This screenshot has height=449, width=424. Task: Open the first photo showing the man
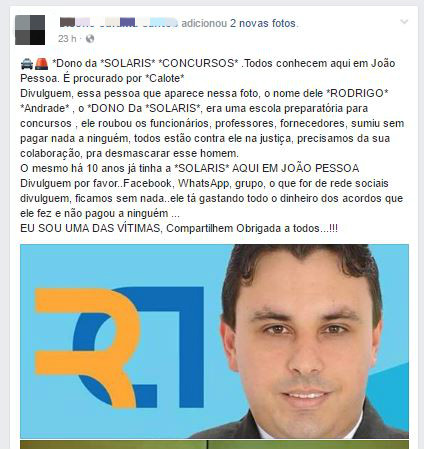pos(214,341)
